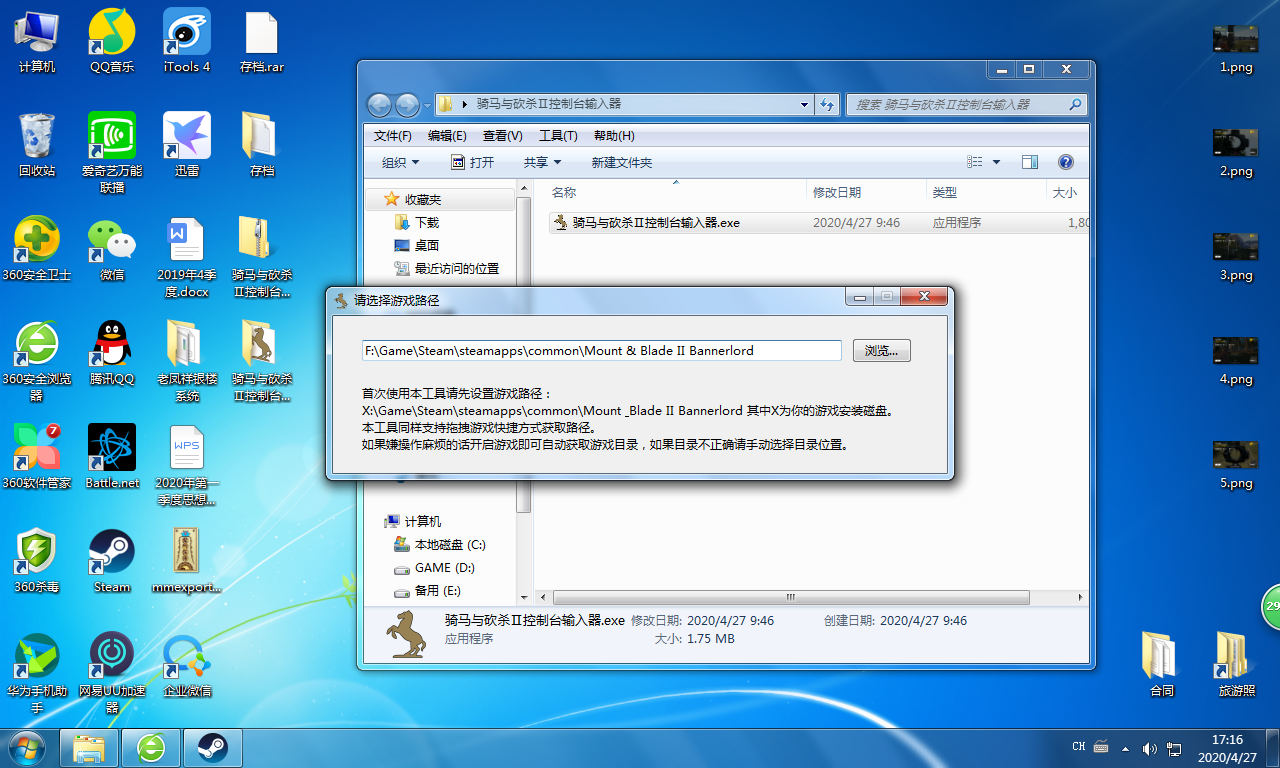Launch the 迅雷 desktop shortcut

tap(187, 144)
